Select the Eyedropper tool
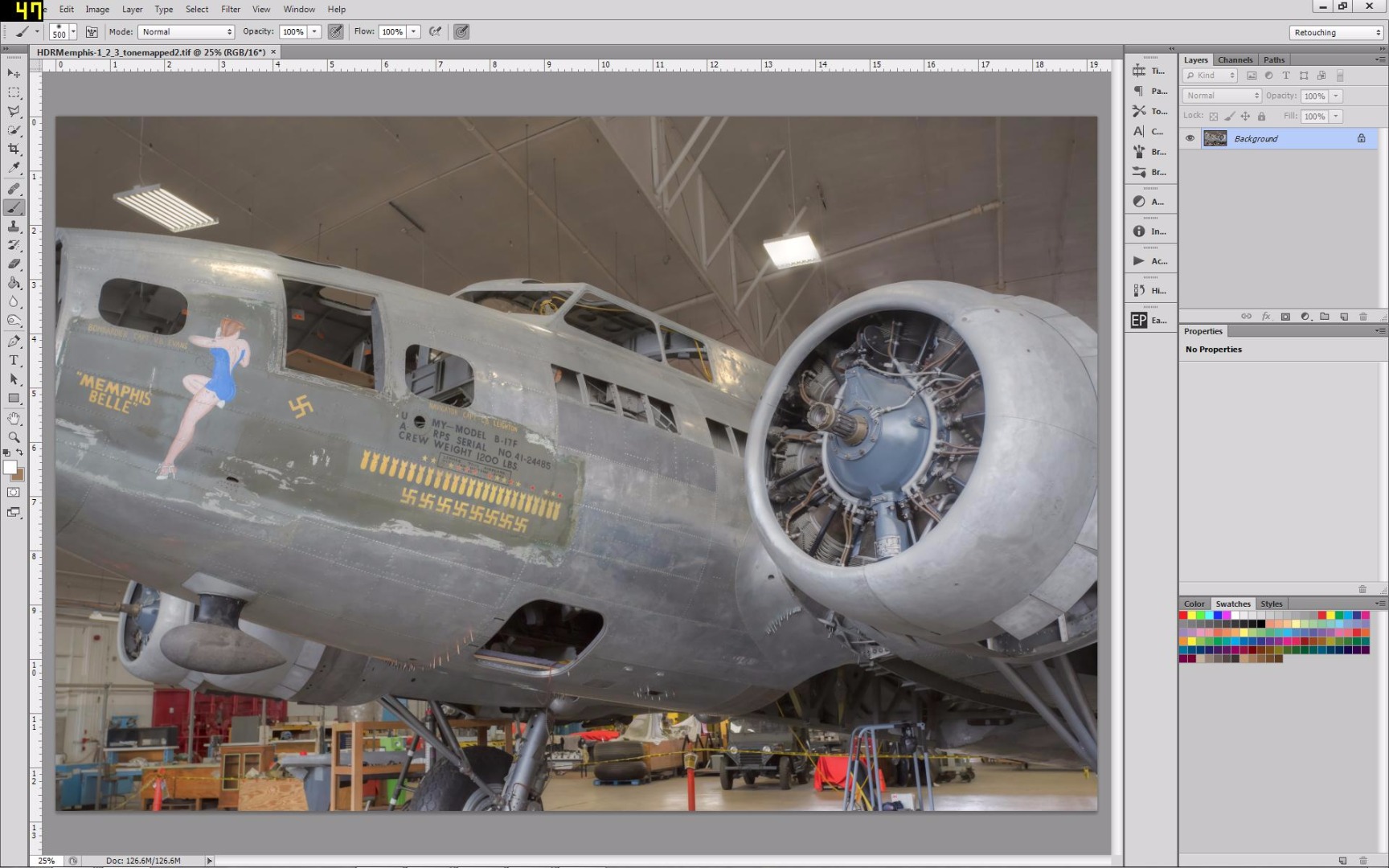The width and height of the screenshot is (1389, 868). 14,168
